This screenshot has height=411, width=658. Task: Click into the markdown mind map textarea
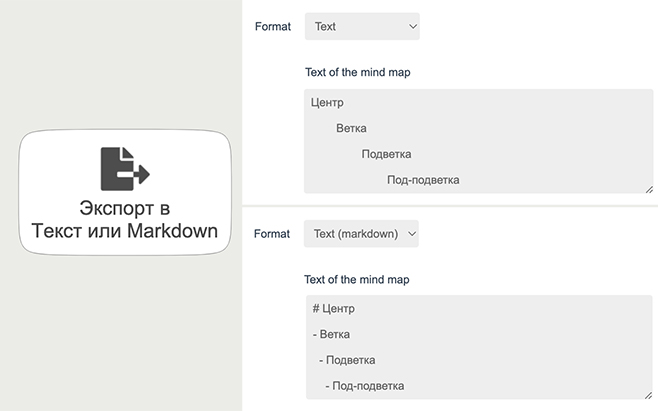coord(479,347)
